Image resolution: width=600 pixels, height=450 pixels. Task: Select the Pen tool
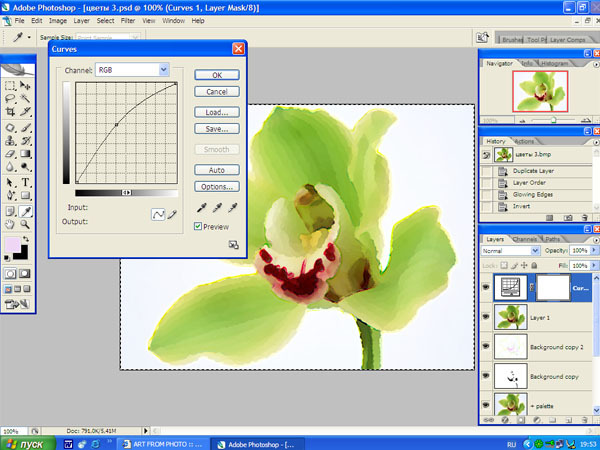click(10, 196)
